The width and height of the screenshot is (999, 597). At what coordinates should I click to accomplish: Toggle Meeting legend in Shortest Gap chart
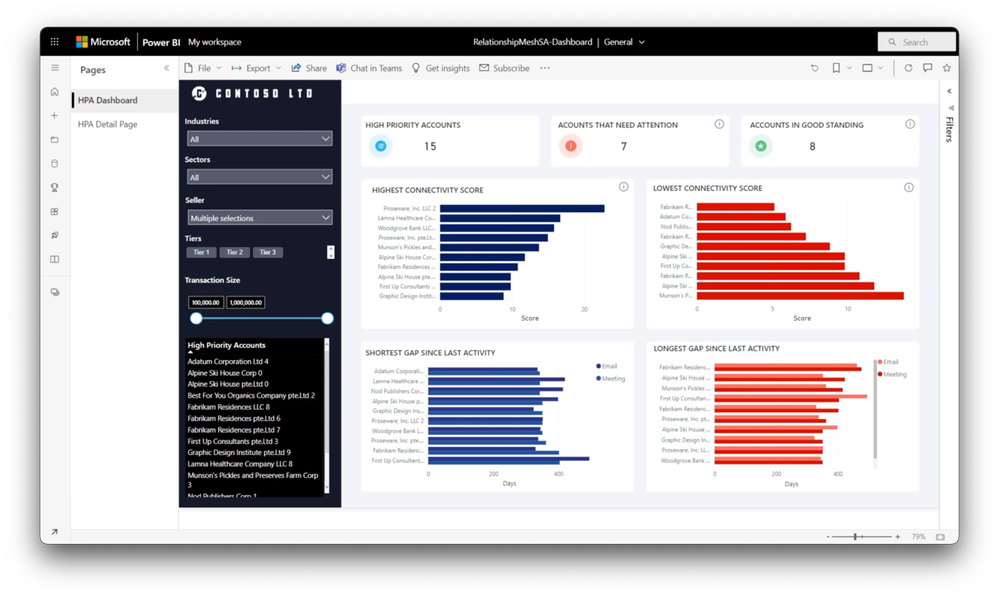tap(610, 378)
